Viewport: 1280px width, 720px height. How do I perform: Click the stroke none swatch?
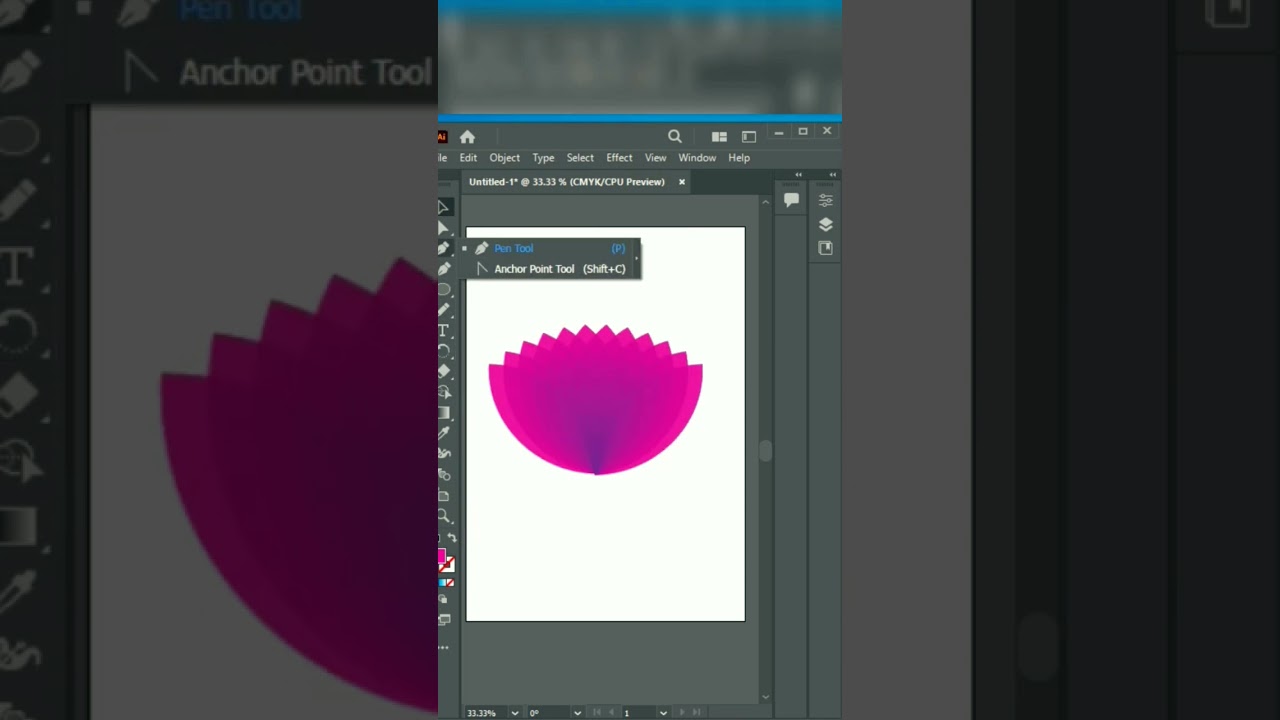(448, 565)
